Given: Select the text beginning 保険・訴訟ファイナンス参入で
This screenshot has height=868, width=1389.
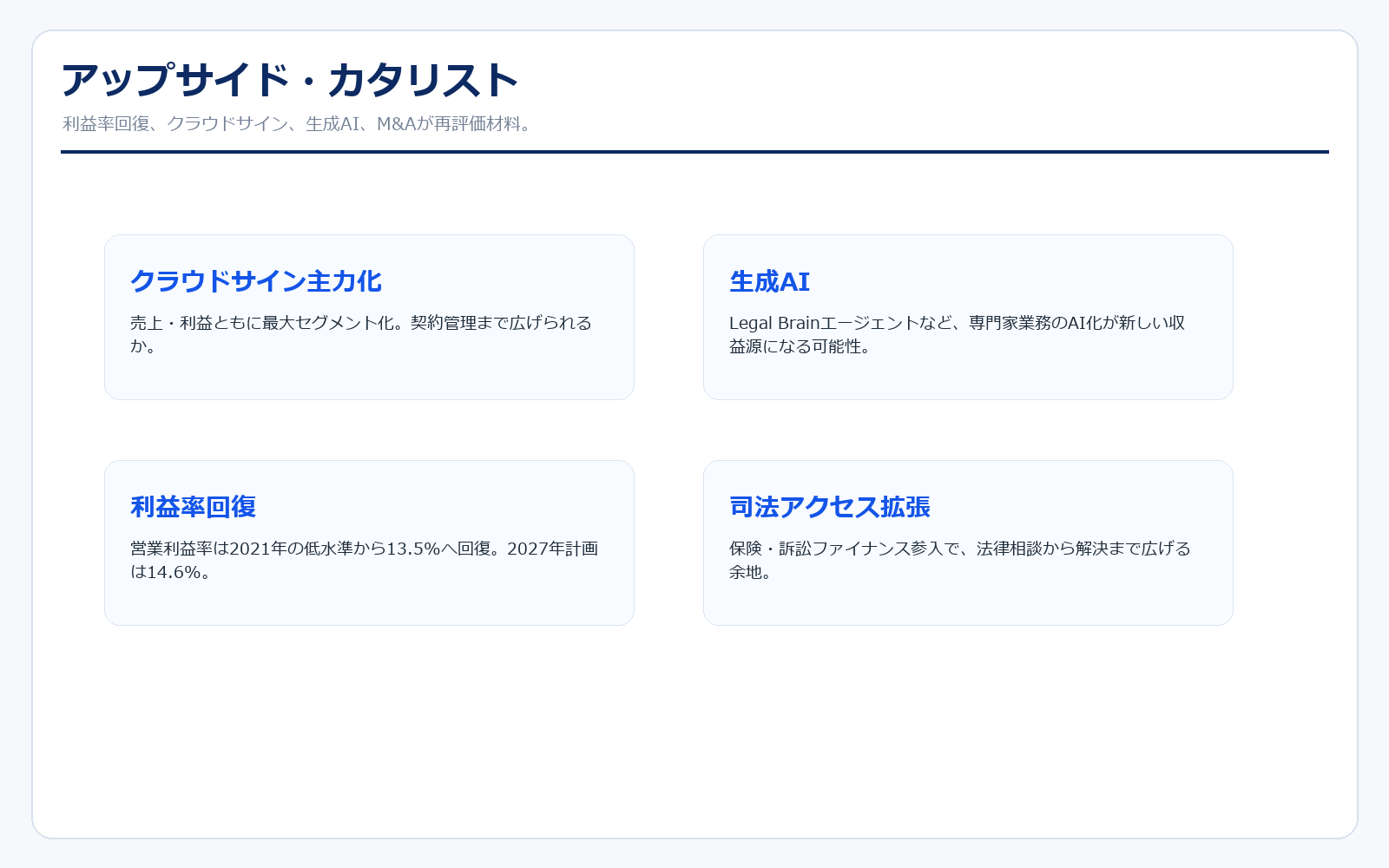Looking at the screenshot, I should (960, 560).
